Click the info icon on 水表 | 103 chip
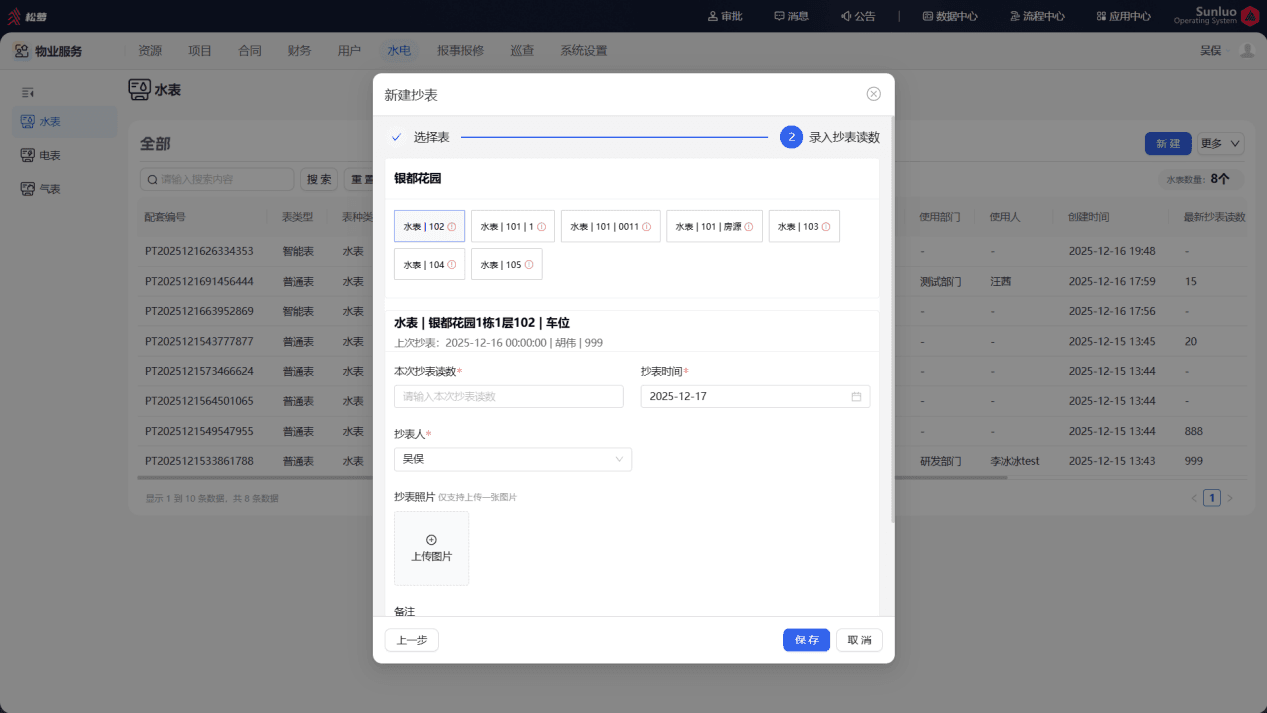Image resolution: width=1267 pixels, height=713 pixels. coord(826,227)
